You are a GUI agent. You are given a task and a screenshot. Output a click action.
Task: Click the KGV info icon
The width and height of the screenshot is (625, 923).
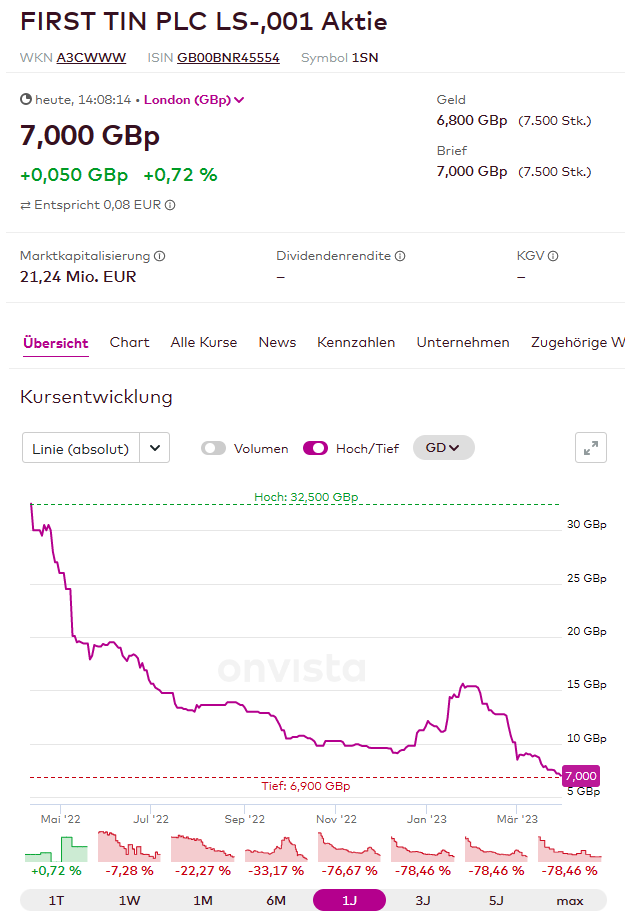(553, 257)
